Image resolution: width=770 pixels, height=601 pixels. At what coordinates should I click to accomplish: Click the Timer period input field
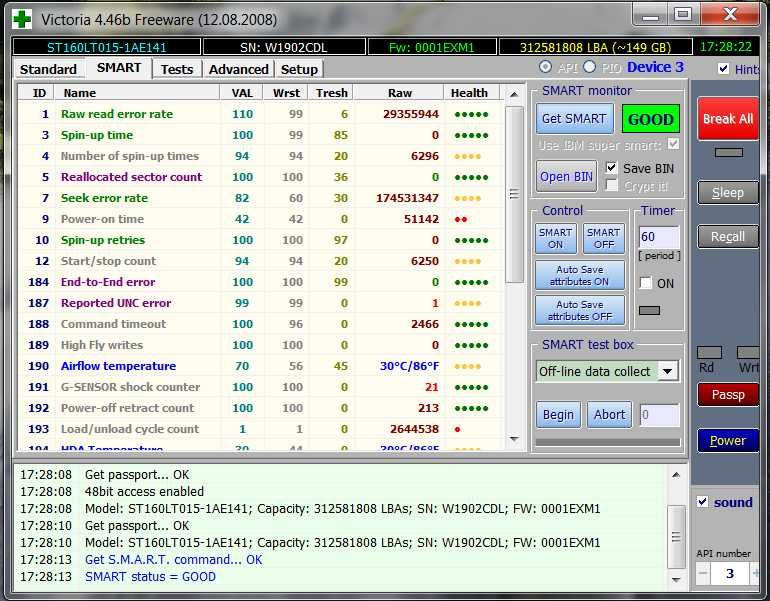coord(659,237)
